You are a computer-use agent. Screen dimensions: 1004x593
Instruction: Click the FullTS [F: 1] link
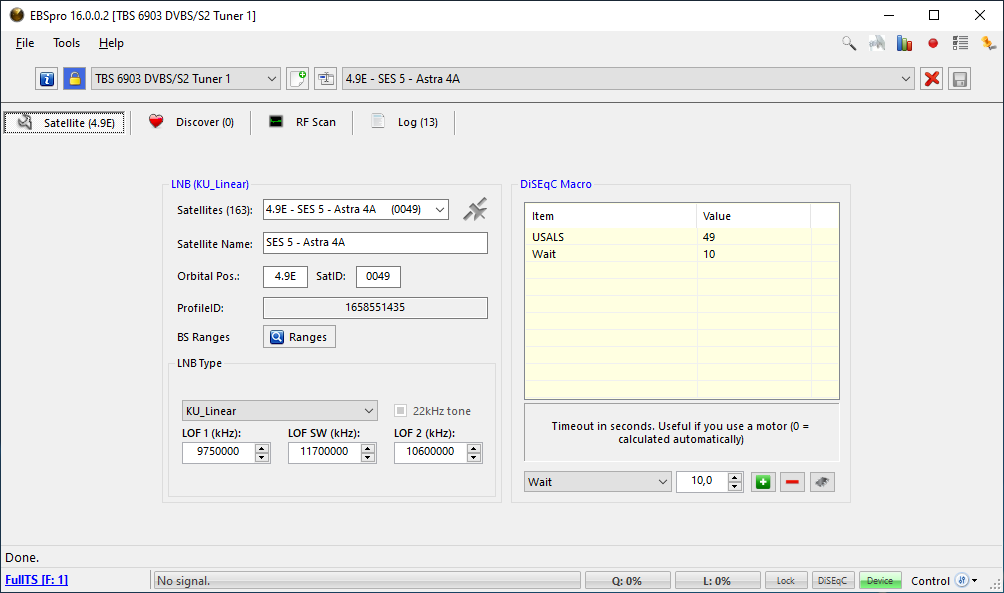point(36,581)
